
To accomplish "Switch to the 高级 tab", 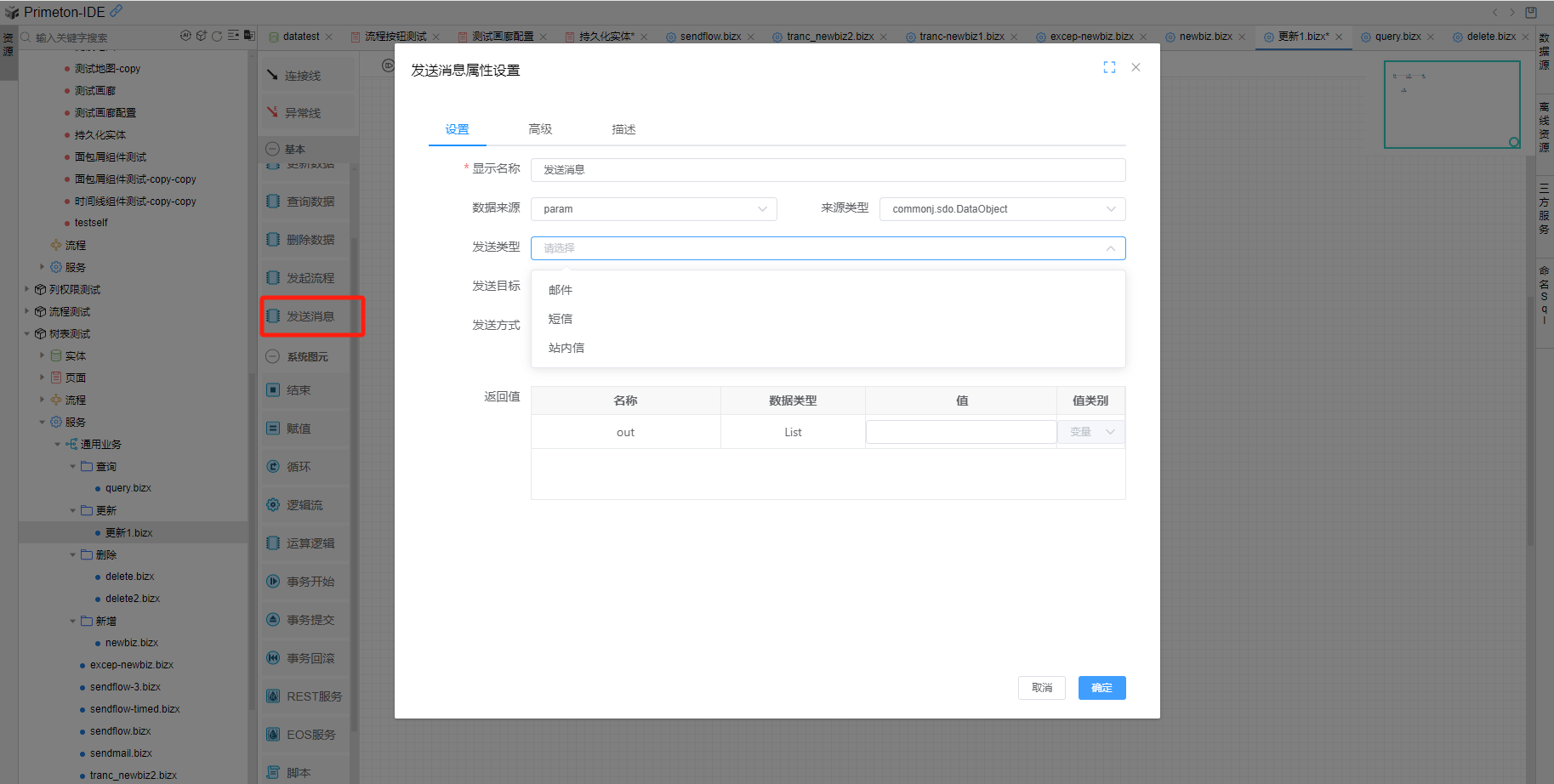I will 540,129.
